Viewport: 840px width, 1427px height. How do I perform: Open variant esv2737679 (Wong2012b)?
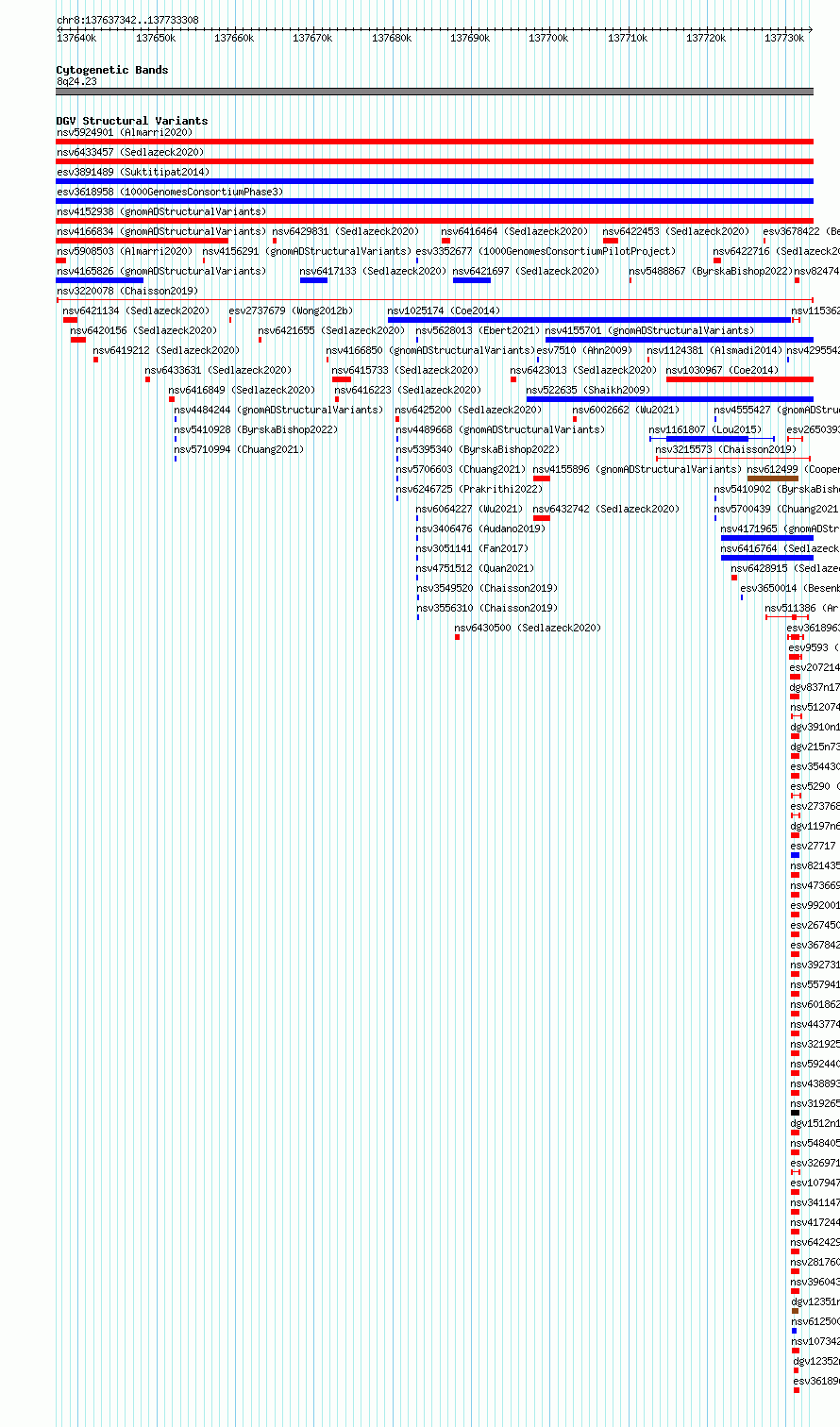point(291,311)
